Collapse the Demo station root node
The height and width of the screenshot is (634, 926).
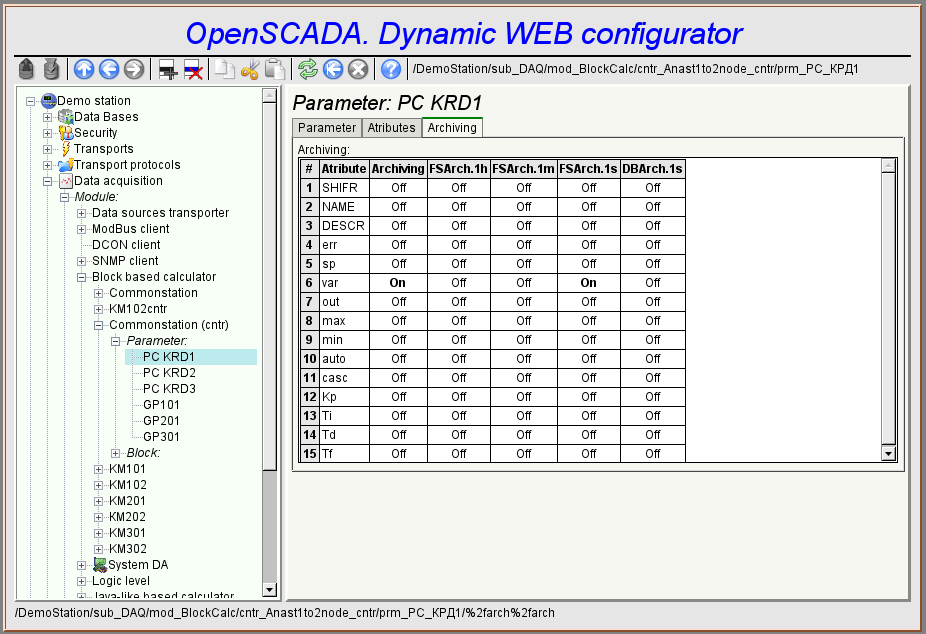tap(31, 102)
